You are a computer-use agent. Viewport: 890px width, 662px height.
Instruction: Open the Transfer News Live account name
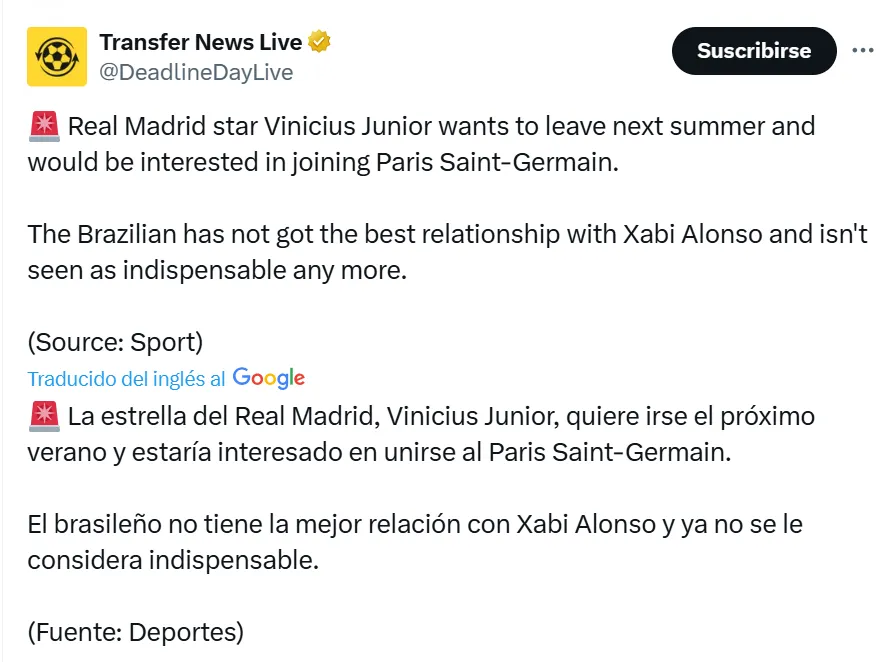[x=200, y=42]
